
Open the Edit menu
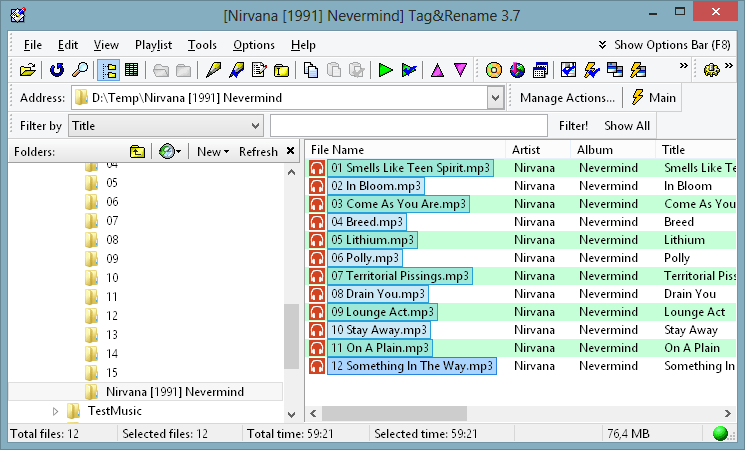[68, 45]
